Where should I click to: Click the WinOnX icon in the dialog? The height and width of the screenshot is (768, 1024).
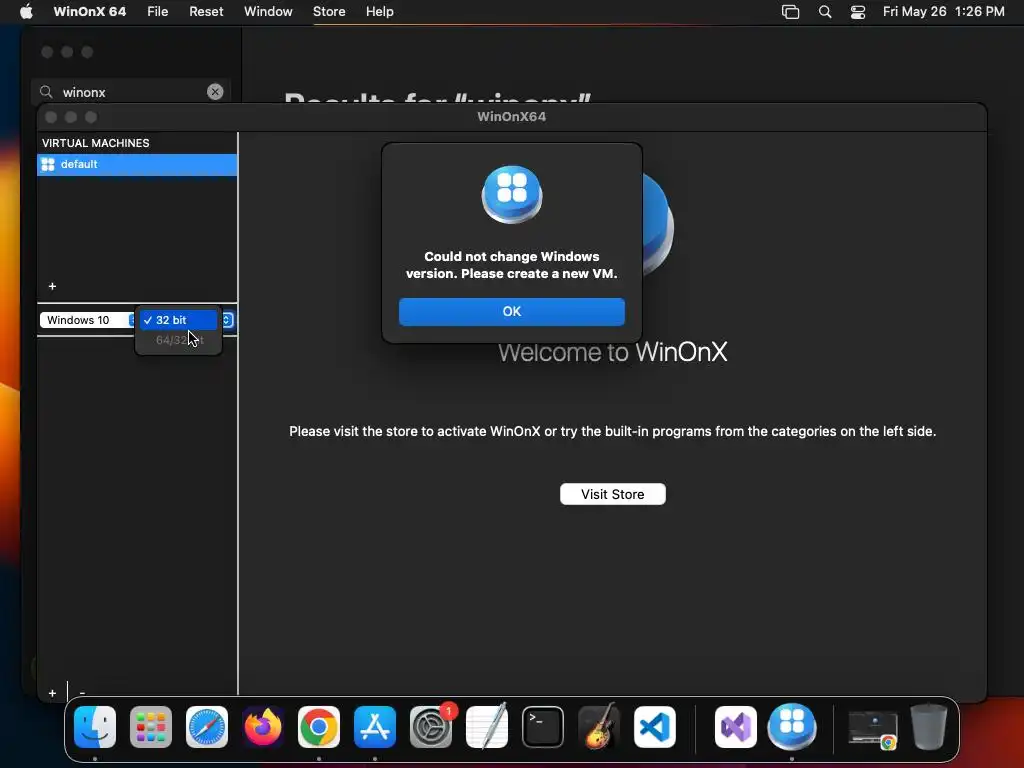tap(512, 195)
